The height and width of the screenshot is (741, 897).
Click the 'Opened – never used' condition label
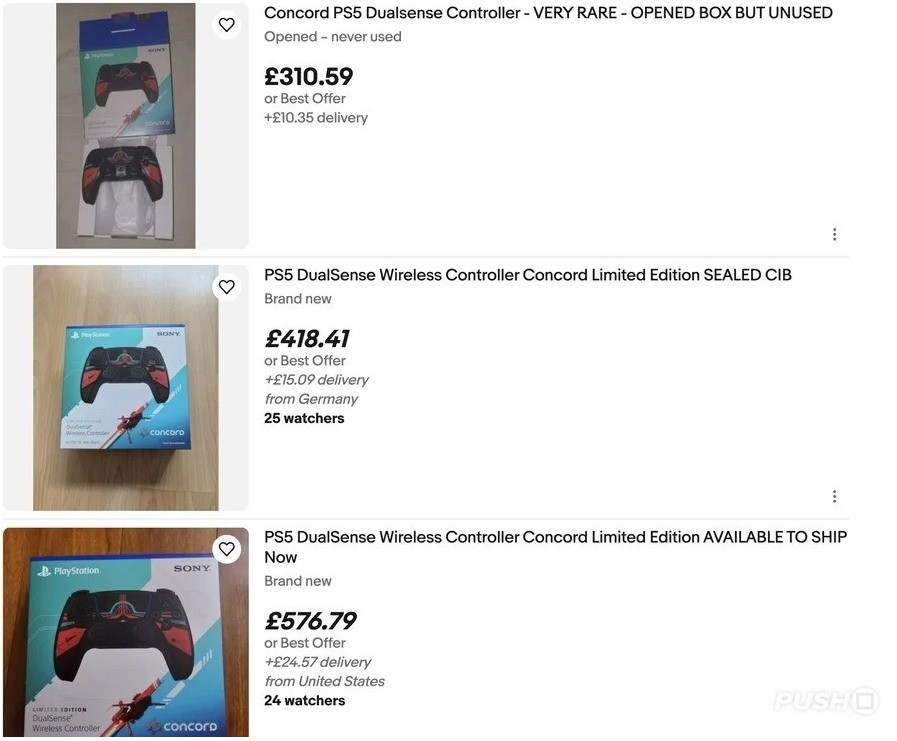pyautogui.click(x=332, y=37)
